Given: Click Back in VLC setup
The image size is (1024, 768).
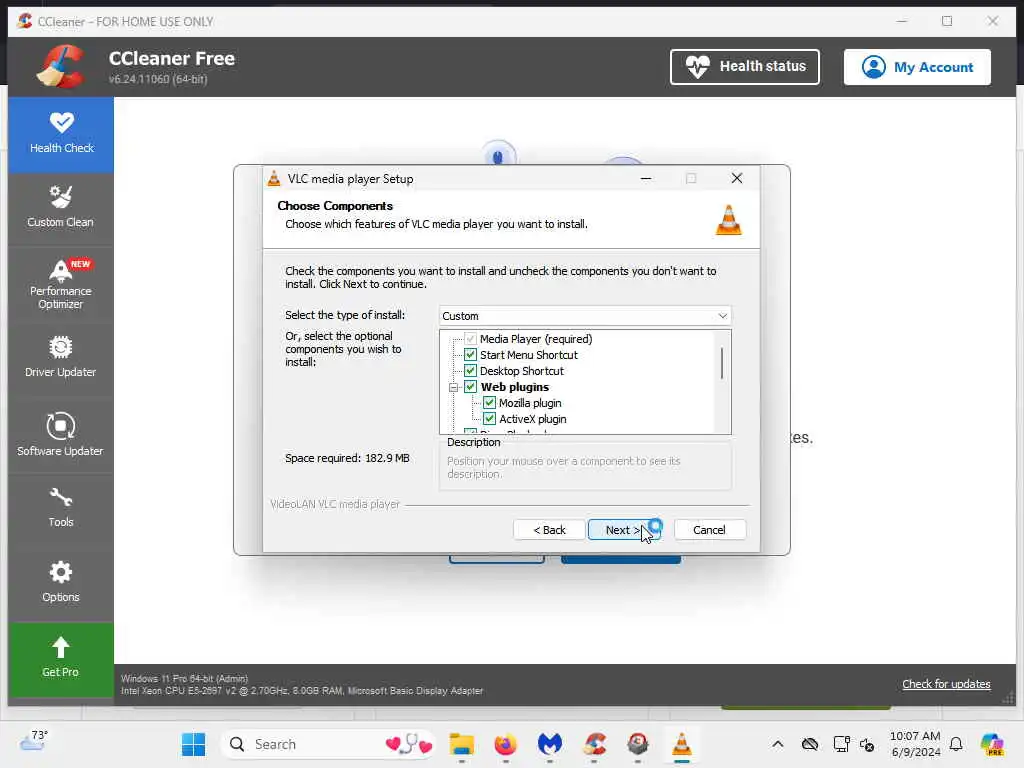Looking at the screenshot, I should [549, 530].
